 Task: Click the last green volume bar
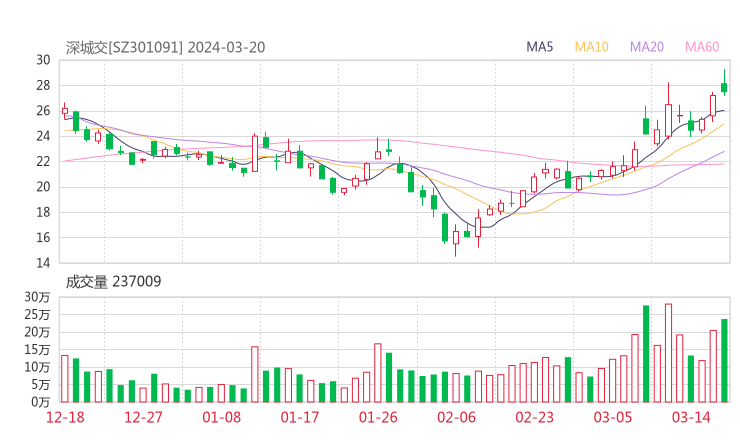click(x=724, y=361)
